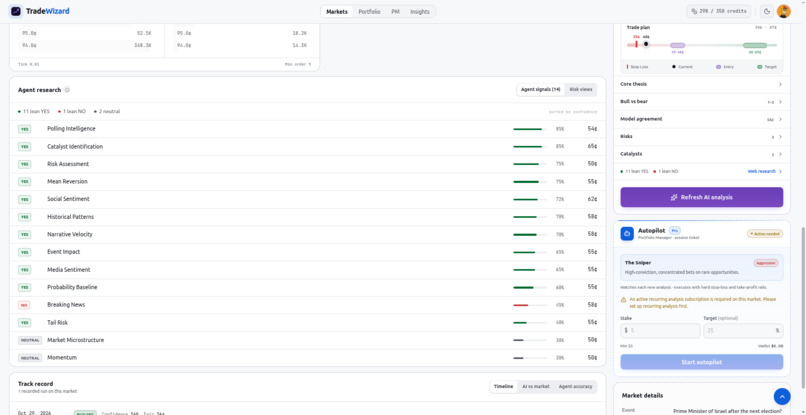806x415 pixels.
Task: Click the purple Entry zone on Trade plan
Action: click(x=677, y=46)
